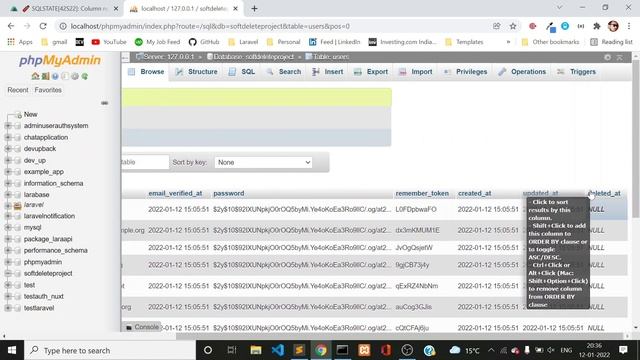640x360 pixels.
Task: Open the laravel database in tree
Action: (33, 204)
